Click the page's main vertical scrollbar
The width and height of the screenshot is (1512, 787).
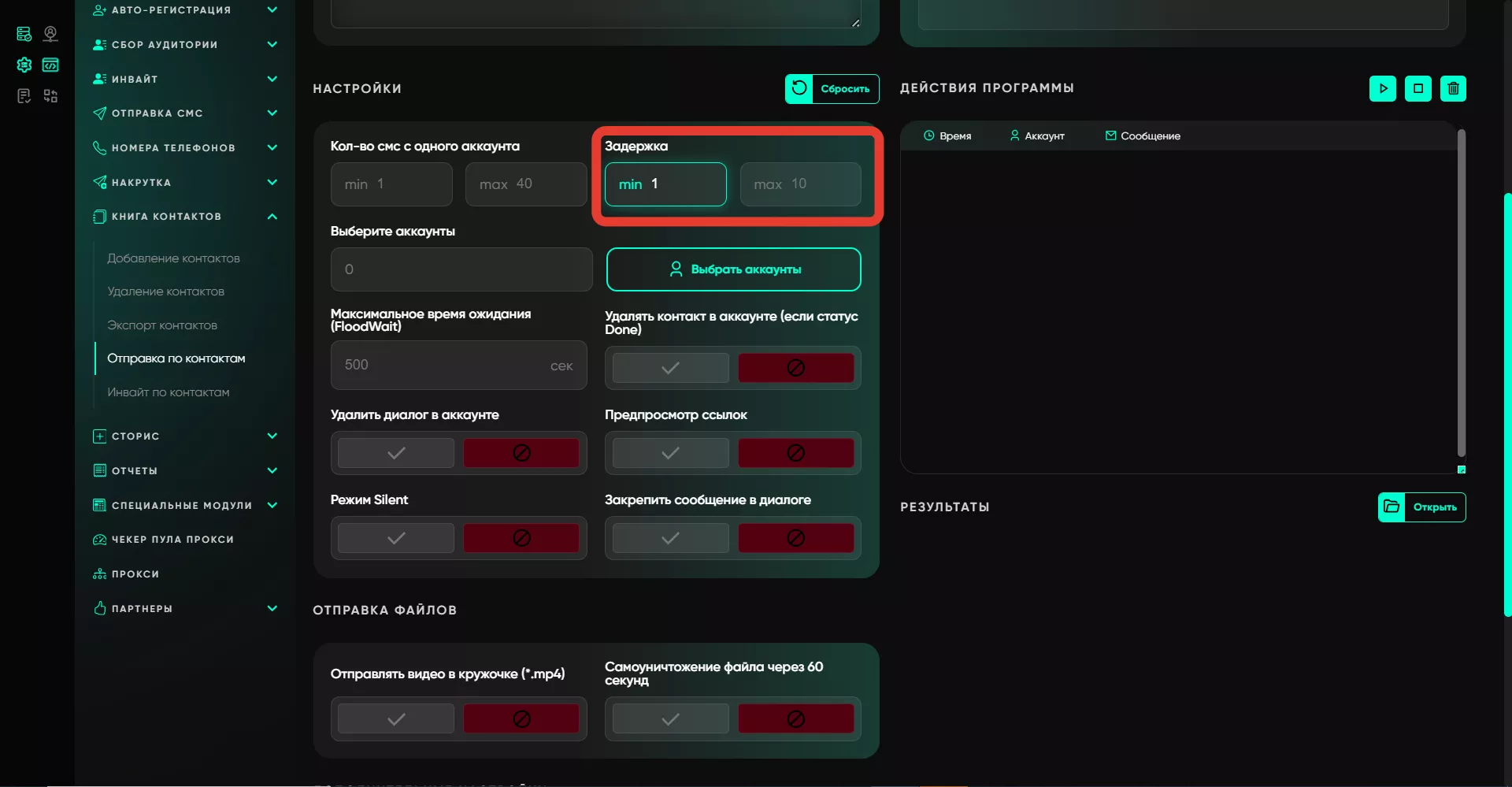[1507, 403]
